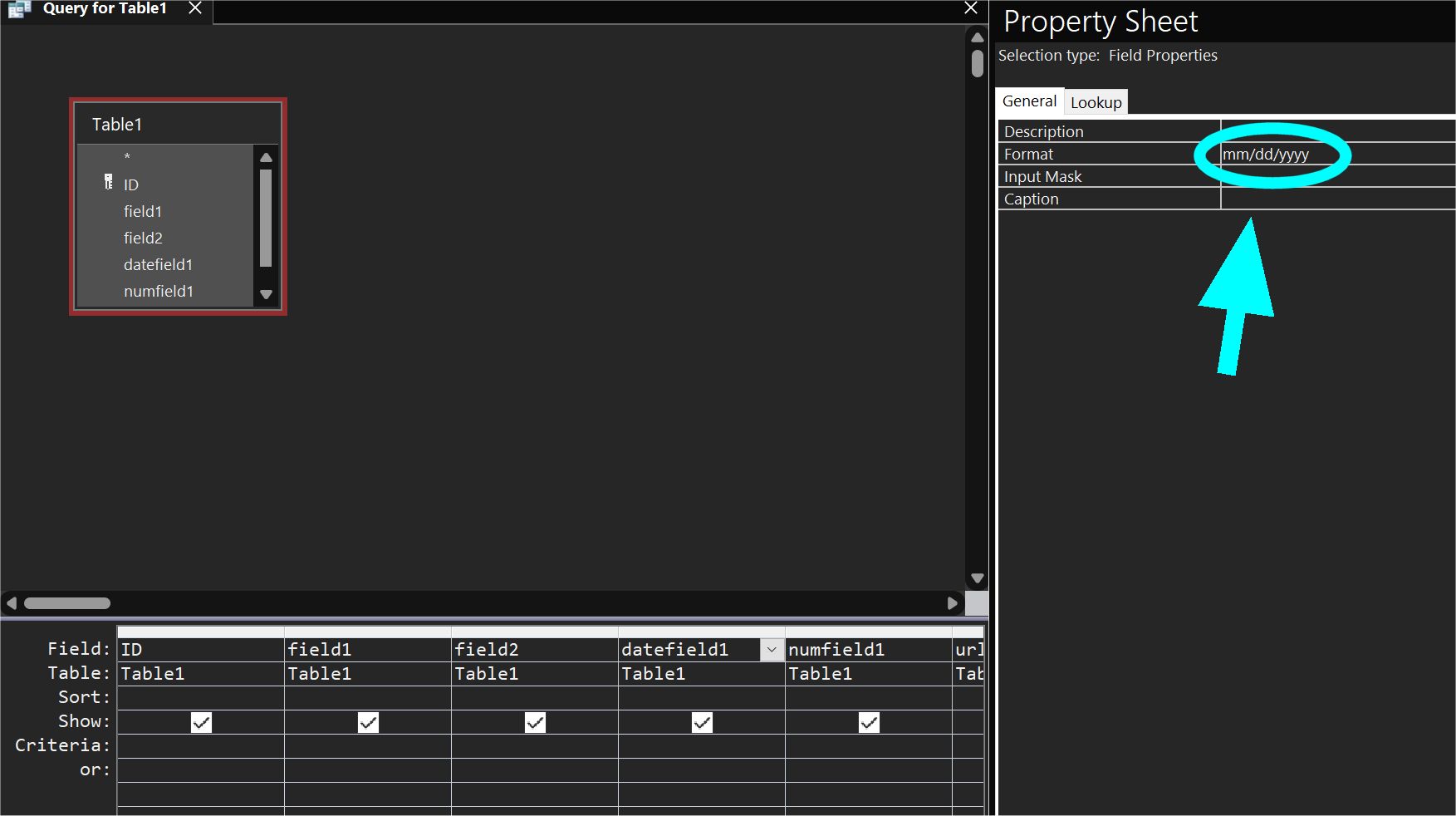This screenshot has height=816, width=1456.
Task: Select the asterisk all-fields item in Table1
Action: pos(127,157)
